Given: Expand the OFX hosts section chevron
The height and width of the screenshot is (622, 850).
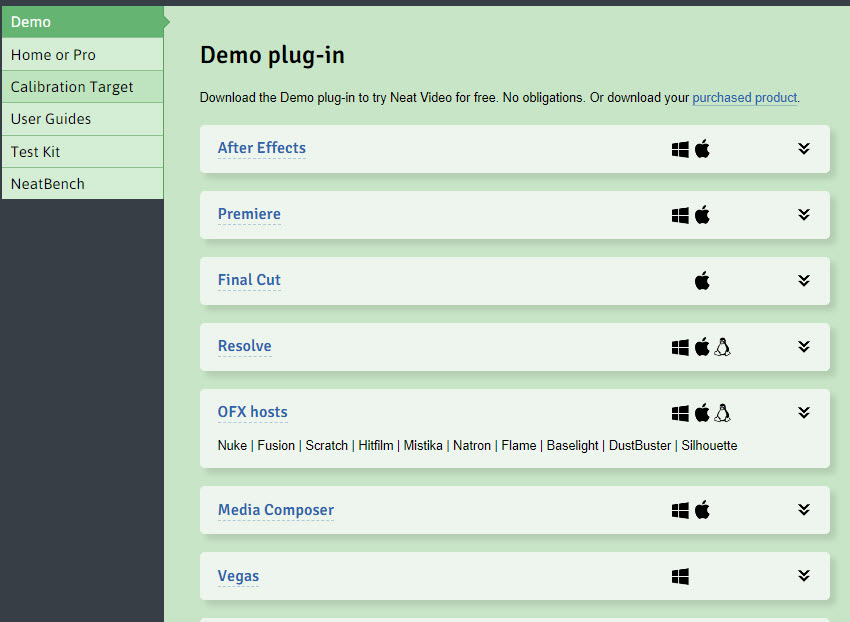Looking at the screenshot, I should (804, 413).
